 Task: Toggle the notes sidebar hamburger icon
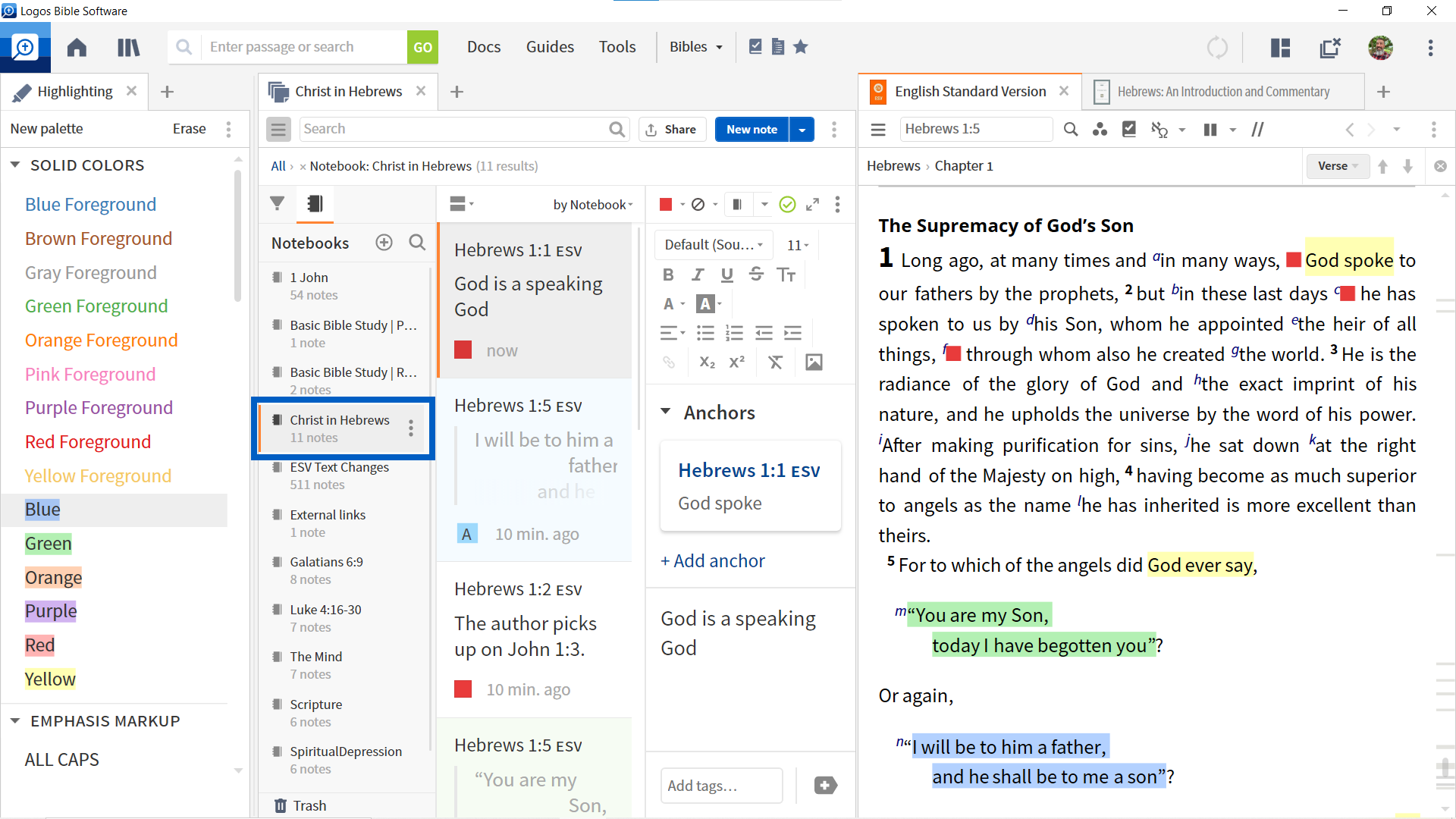click(278, 129)
